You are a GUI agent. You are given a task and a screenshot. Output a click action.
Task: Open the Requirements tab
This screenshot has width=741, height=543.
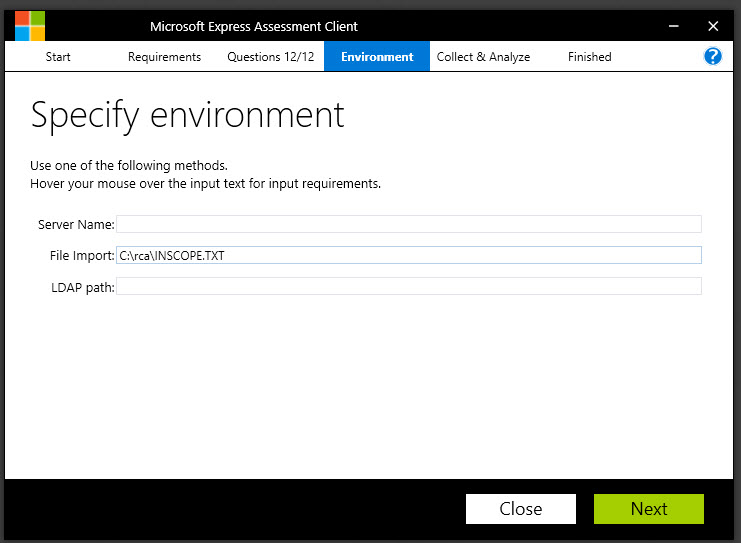click(x=164, y=57)
